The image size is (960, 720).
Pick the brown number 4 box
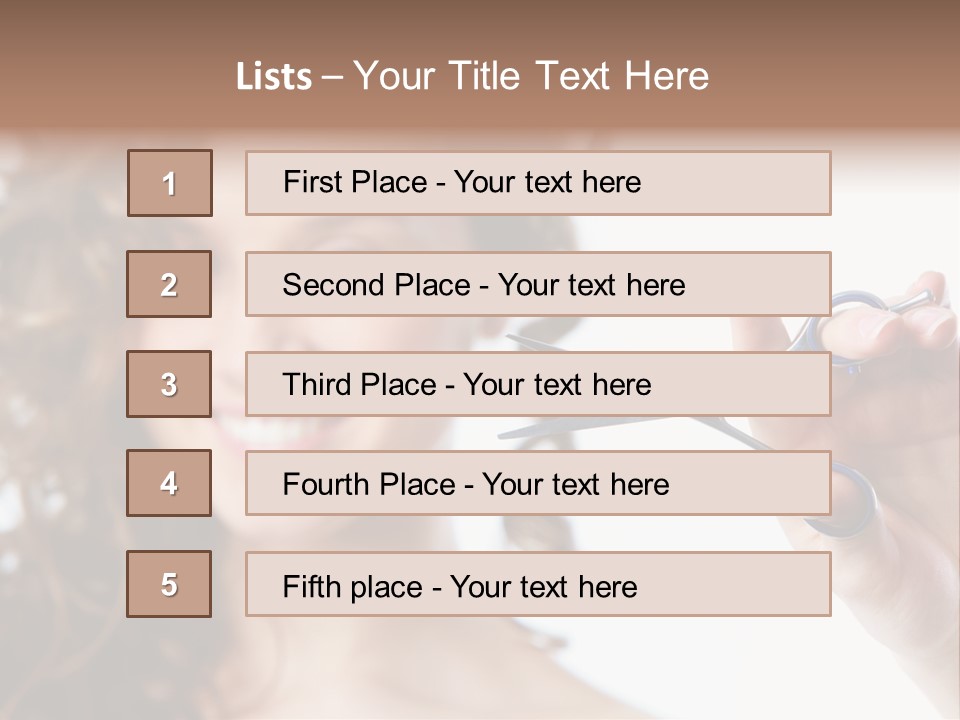(169, 483)
